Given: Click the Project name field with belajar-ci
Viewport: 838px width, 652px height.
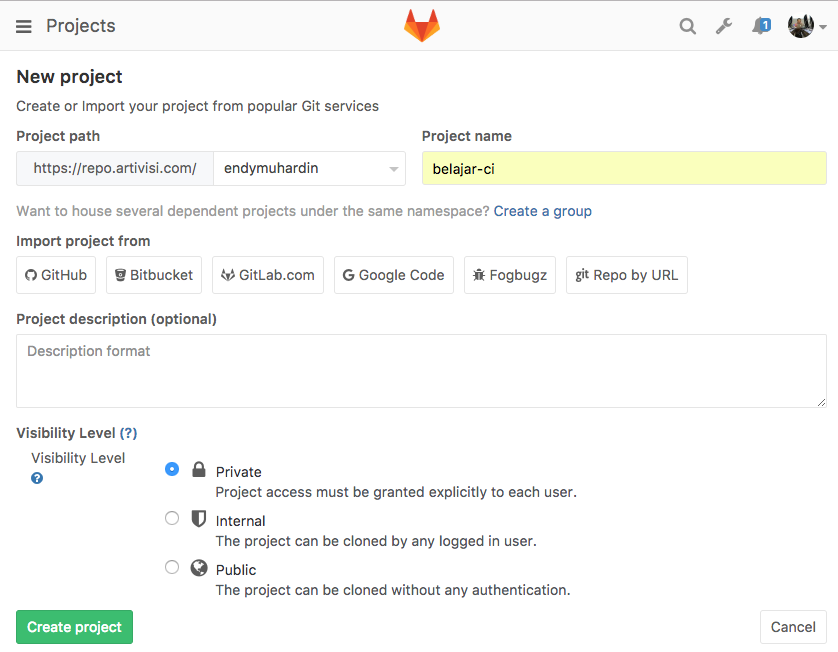Looking at the screenshot, I should point(624,168).
